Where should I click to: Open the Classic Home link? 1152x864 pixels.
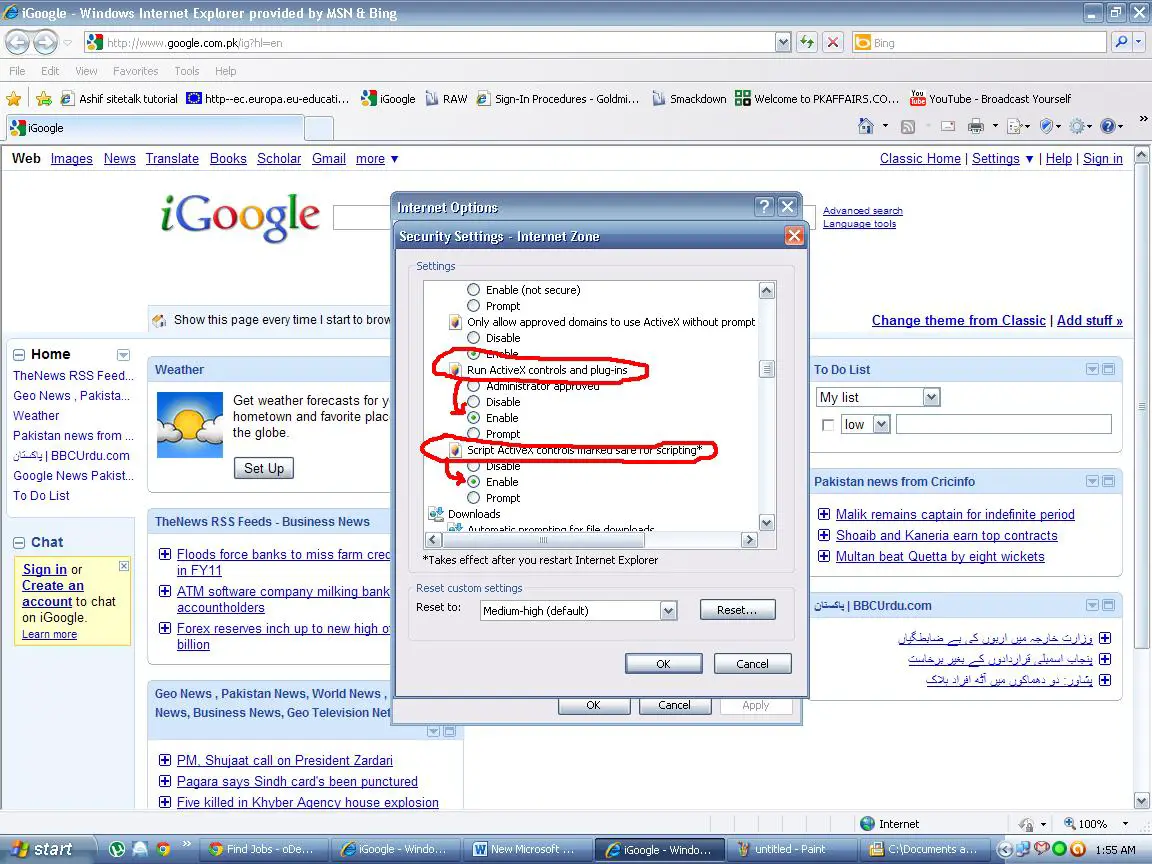point(920,159)
